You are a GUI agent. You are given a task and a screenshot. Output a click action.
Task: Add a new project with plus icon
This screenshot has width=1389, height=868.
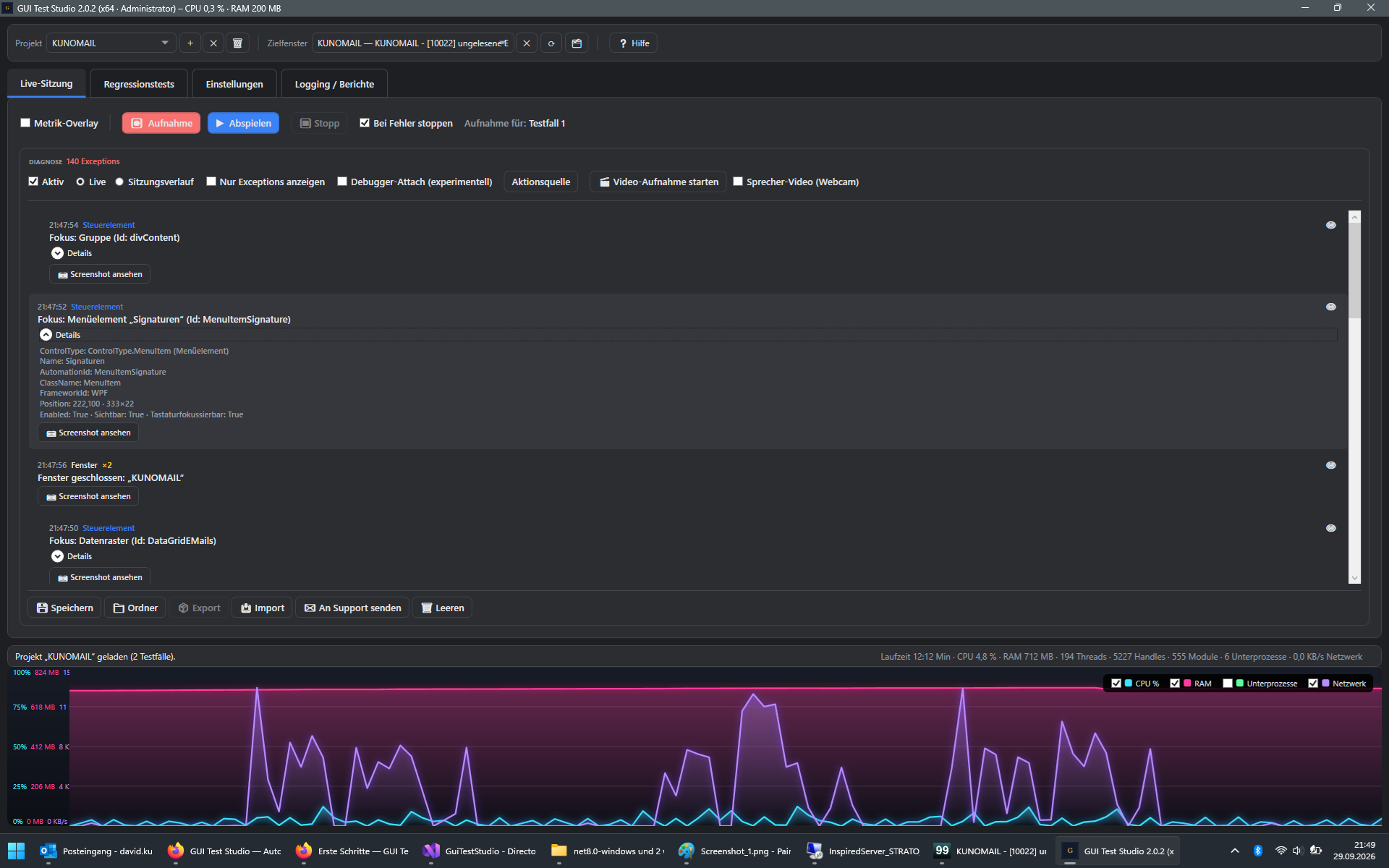(190, 43)
